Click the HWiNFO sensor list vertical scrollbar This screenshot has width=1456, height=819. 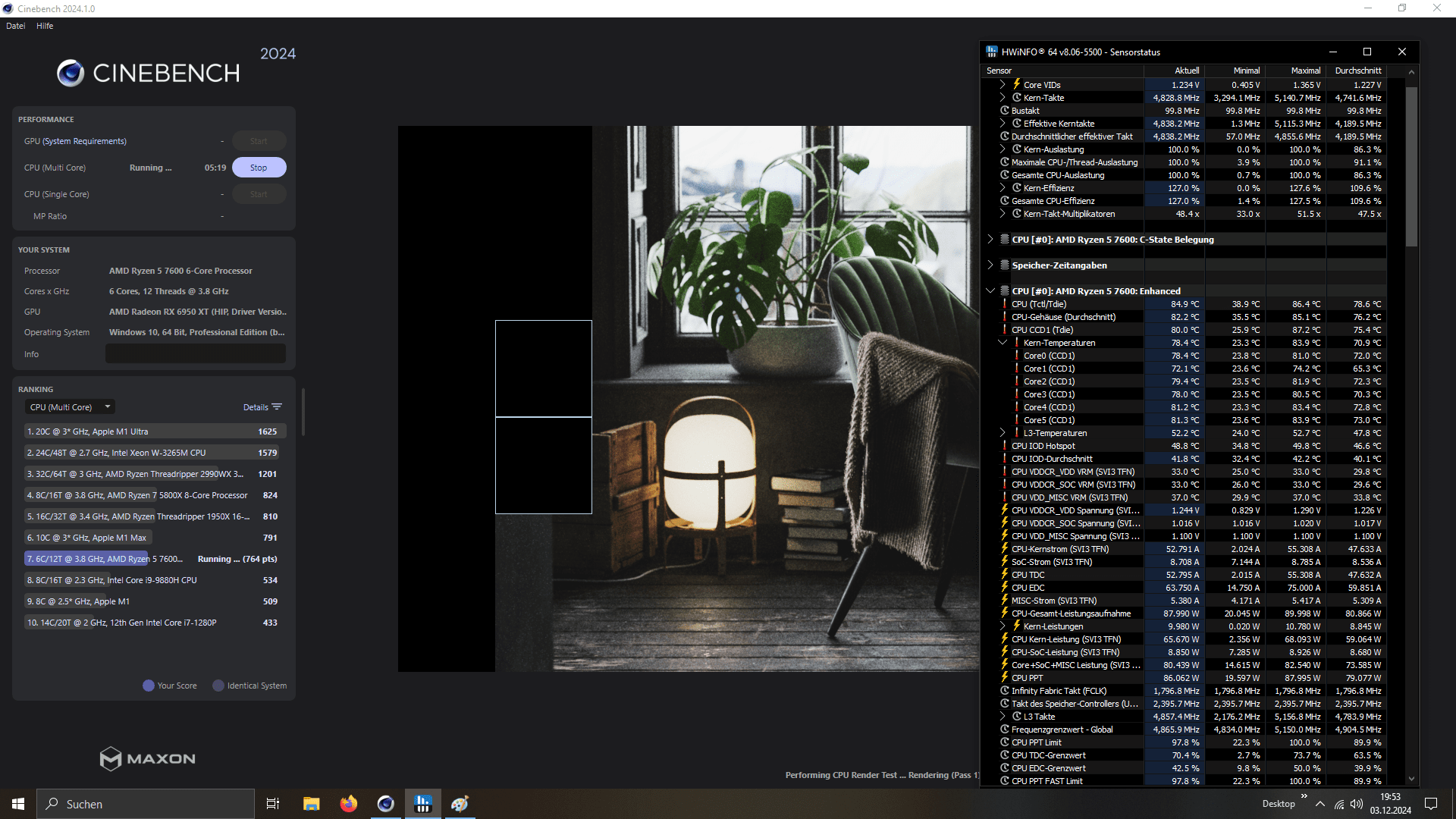1411,167
